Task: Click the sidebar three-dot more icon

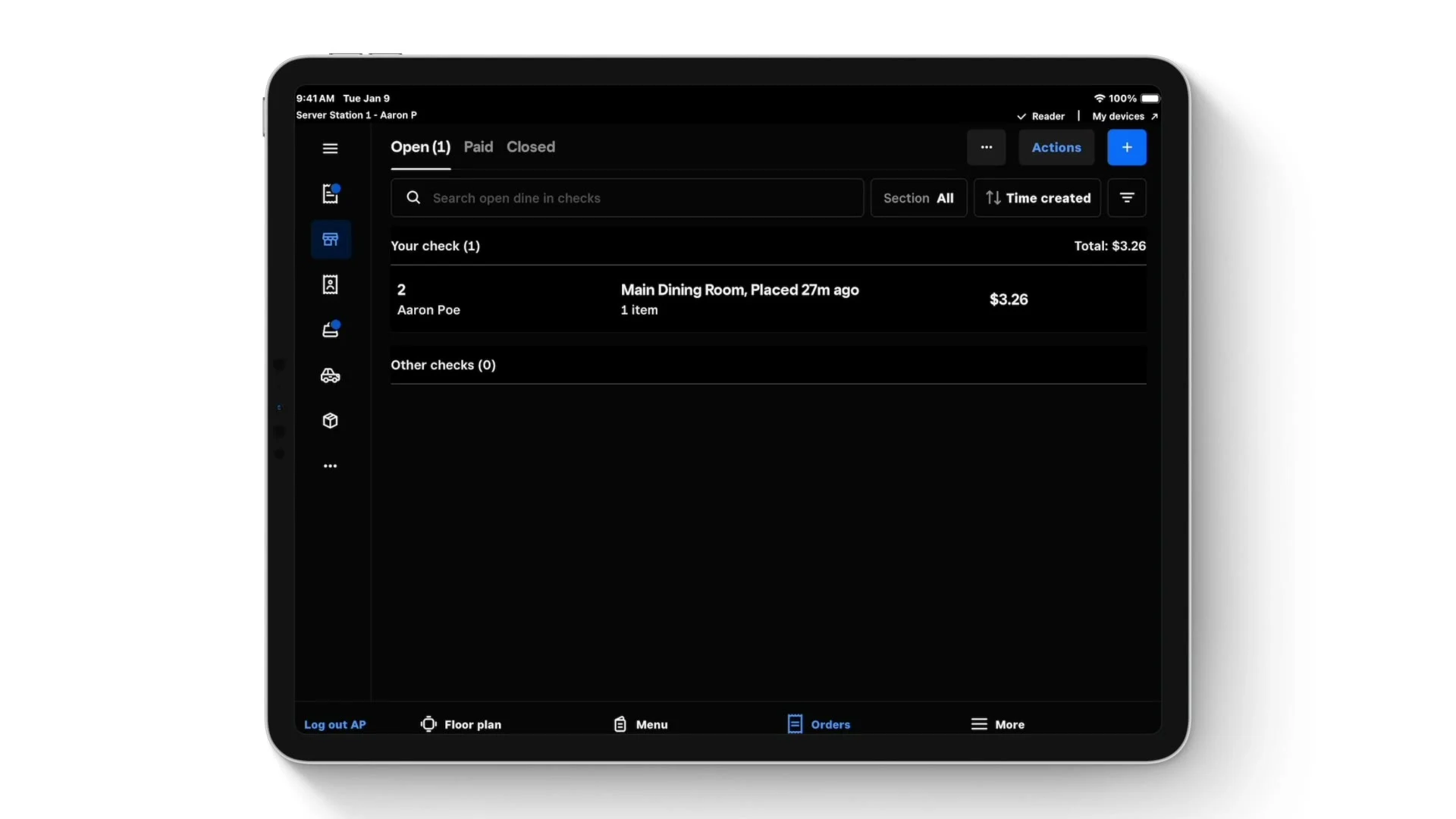Action: click(330, 466)
